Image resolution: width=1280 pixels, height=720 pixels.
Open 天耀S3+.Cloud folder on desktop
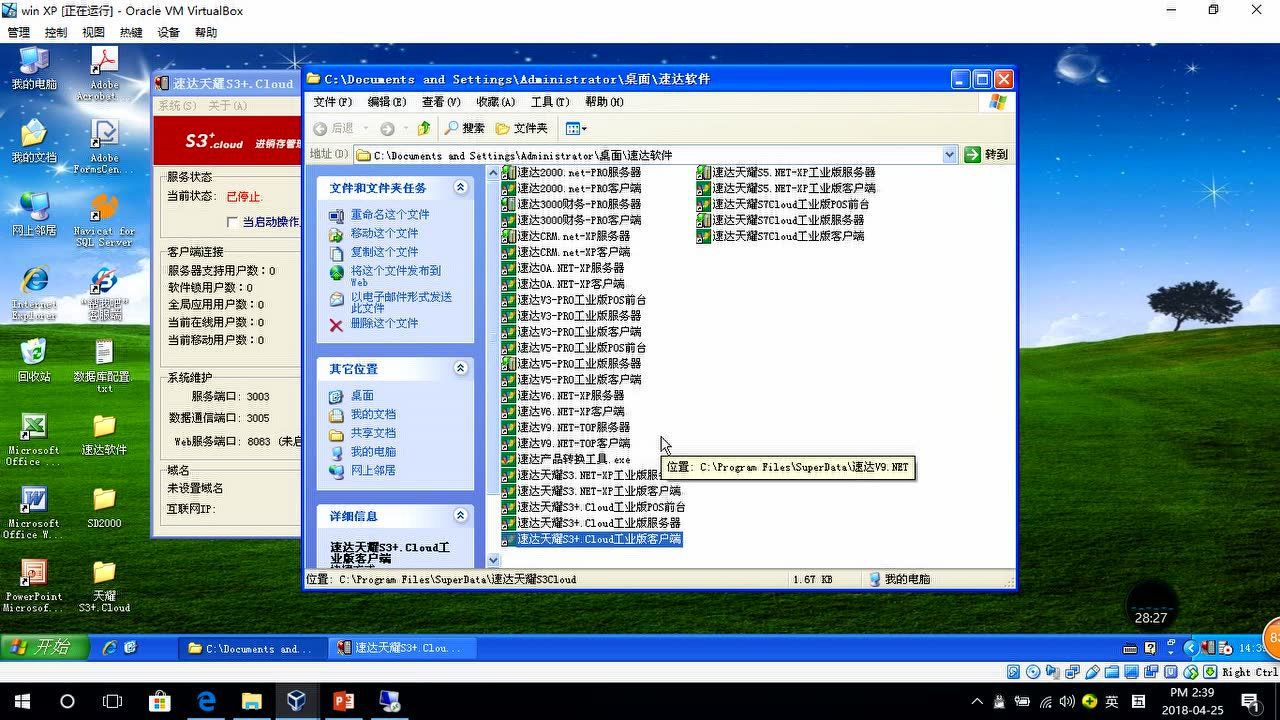104,586
